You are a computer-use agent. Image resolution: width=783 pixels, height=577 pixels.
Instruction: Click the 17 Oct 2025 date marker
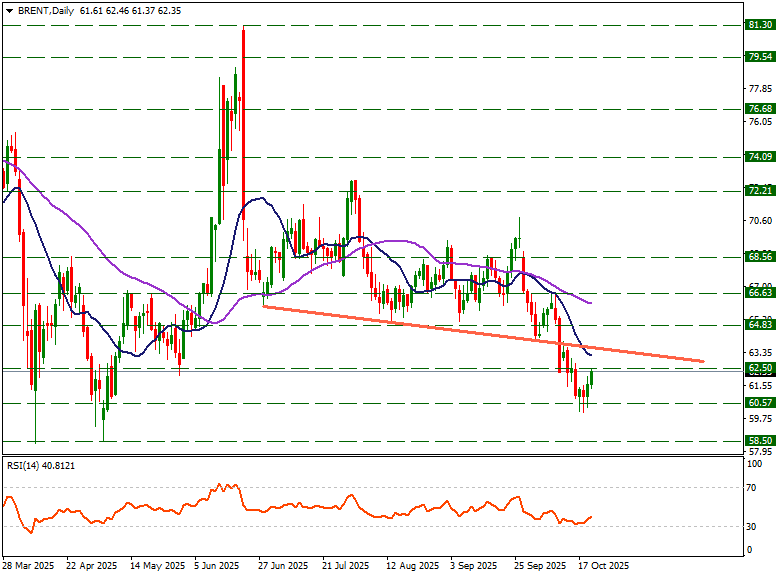[x=603, y=566]
